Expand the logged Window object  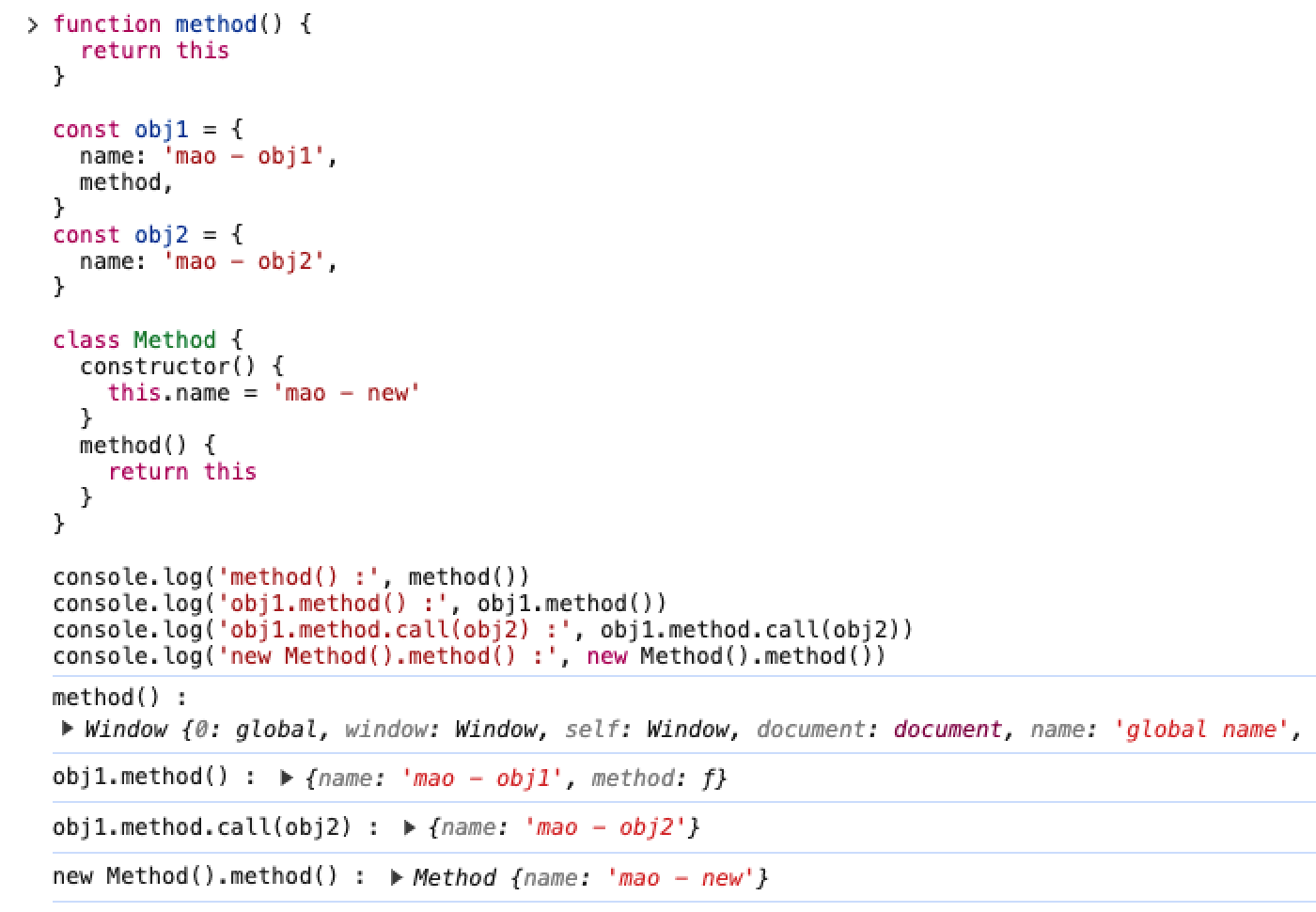point(67,729)
